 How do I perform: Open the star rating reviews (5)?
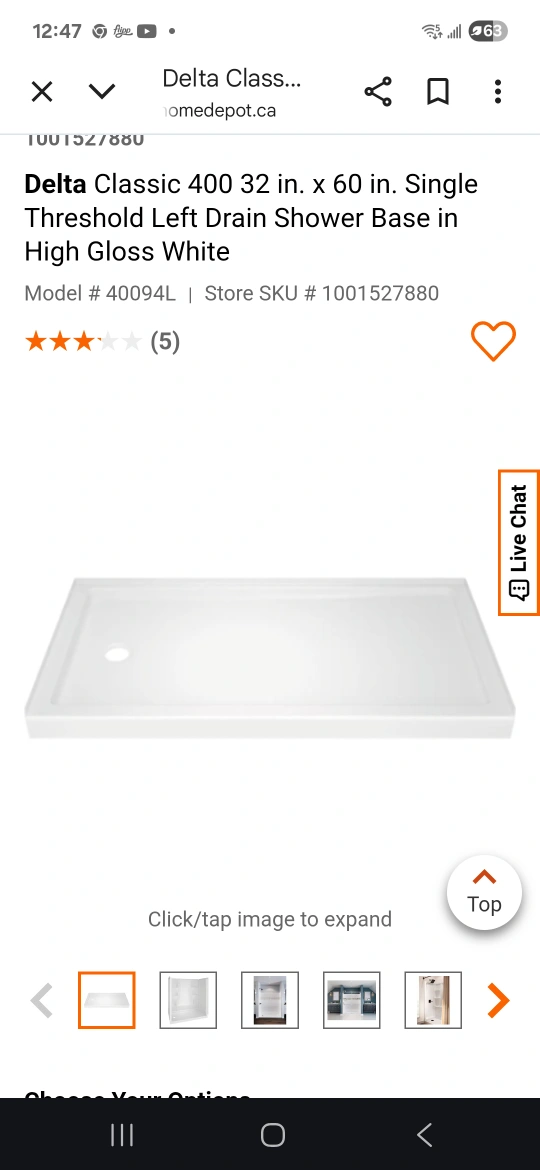pos(102,342)
